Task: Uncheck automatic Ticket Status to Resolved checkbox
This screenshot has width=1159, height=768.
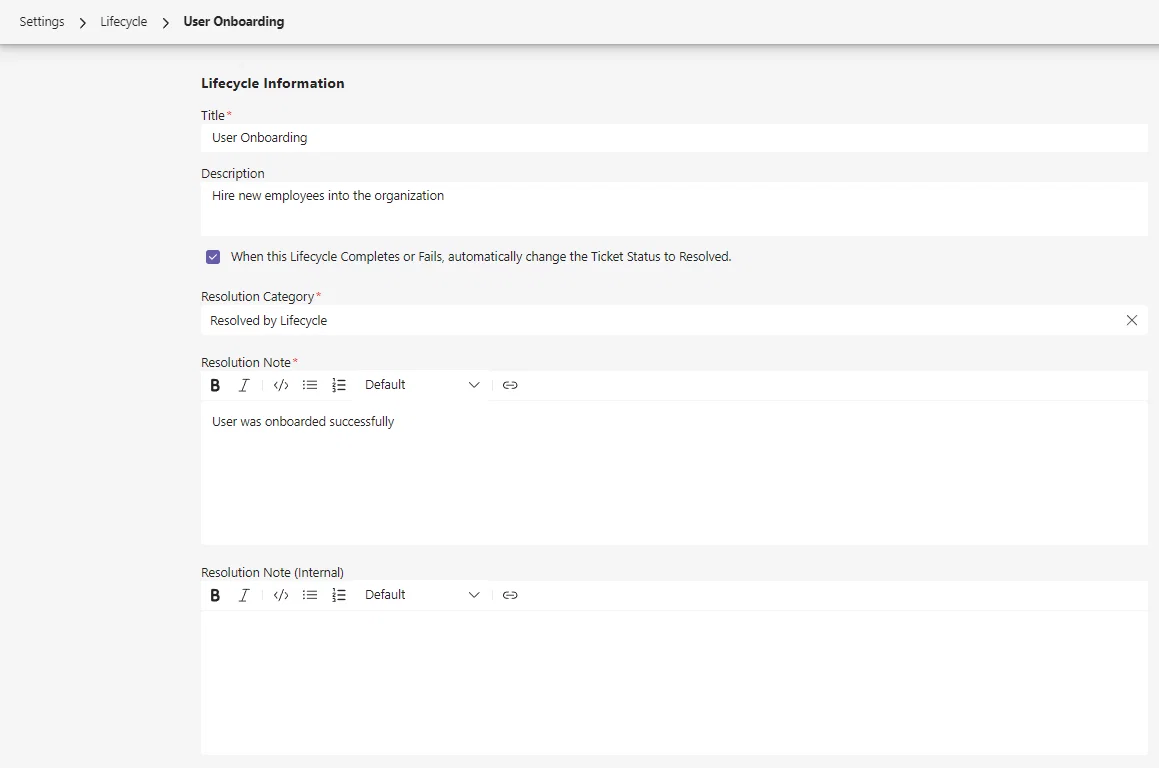Action: pyautogui.click(x=213, y=257)
